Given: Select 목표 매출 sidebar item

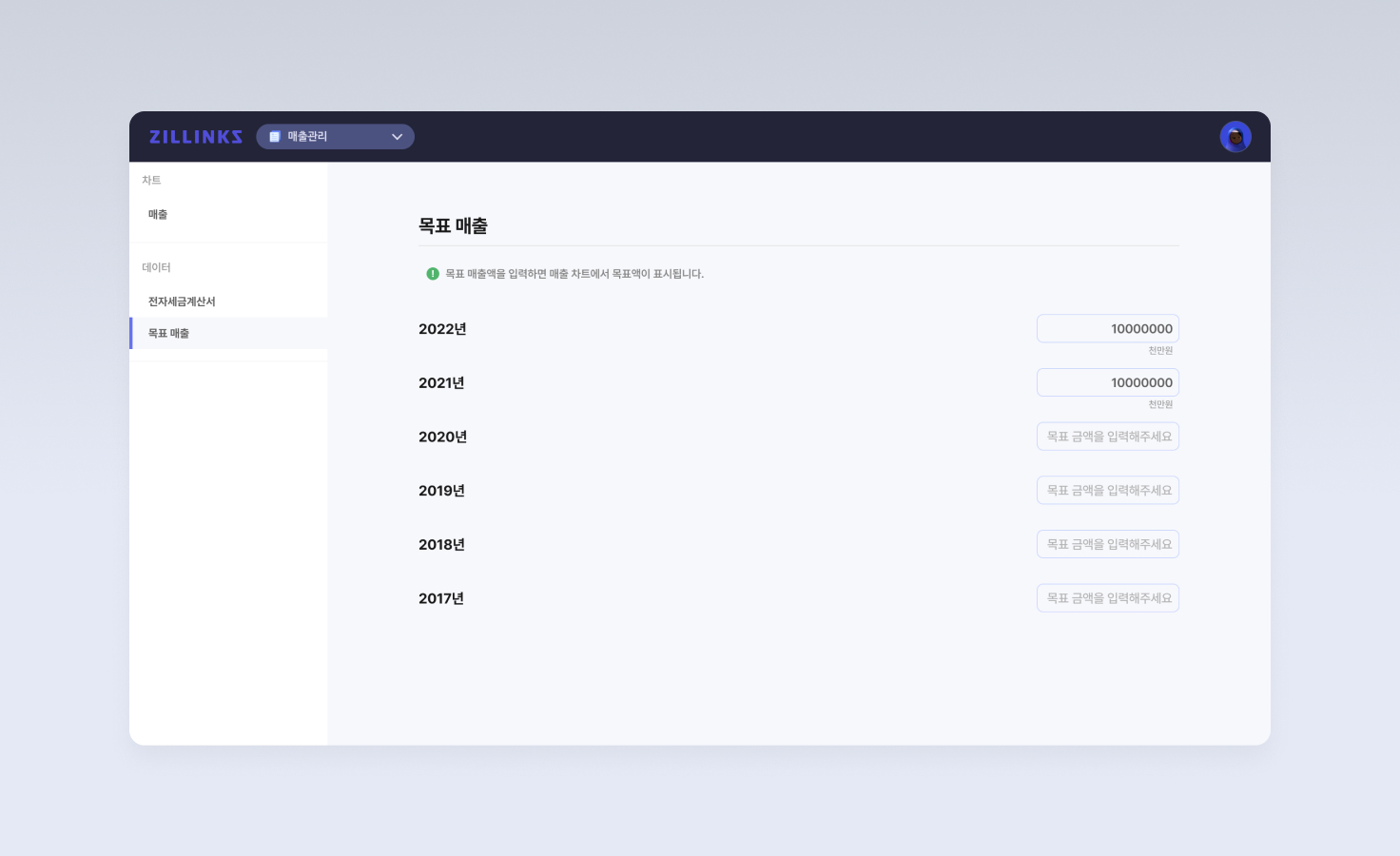Looking at the screenshot, I should point(228,334).
